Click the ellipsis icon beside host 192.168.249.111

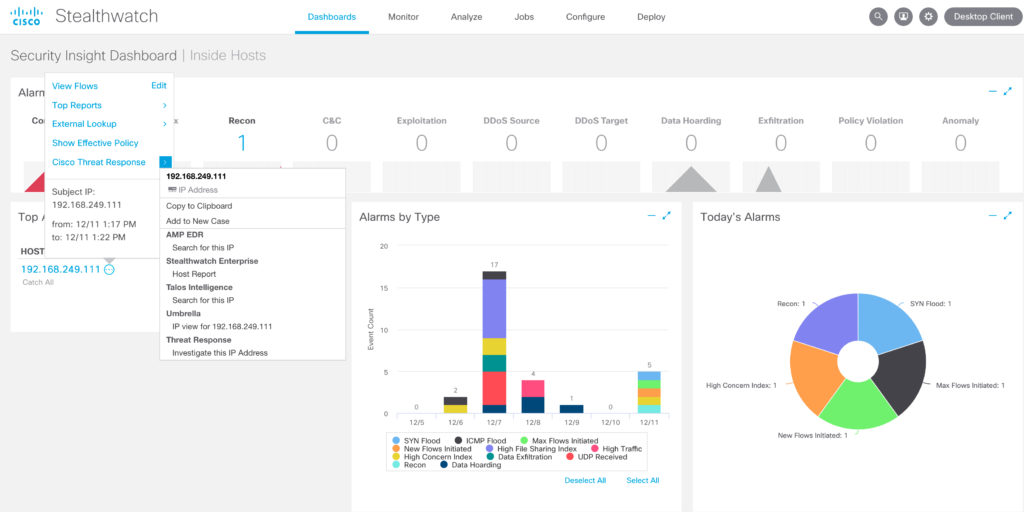(x=110, y=269)
